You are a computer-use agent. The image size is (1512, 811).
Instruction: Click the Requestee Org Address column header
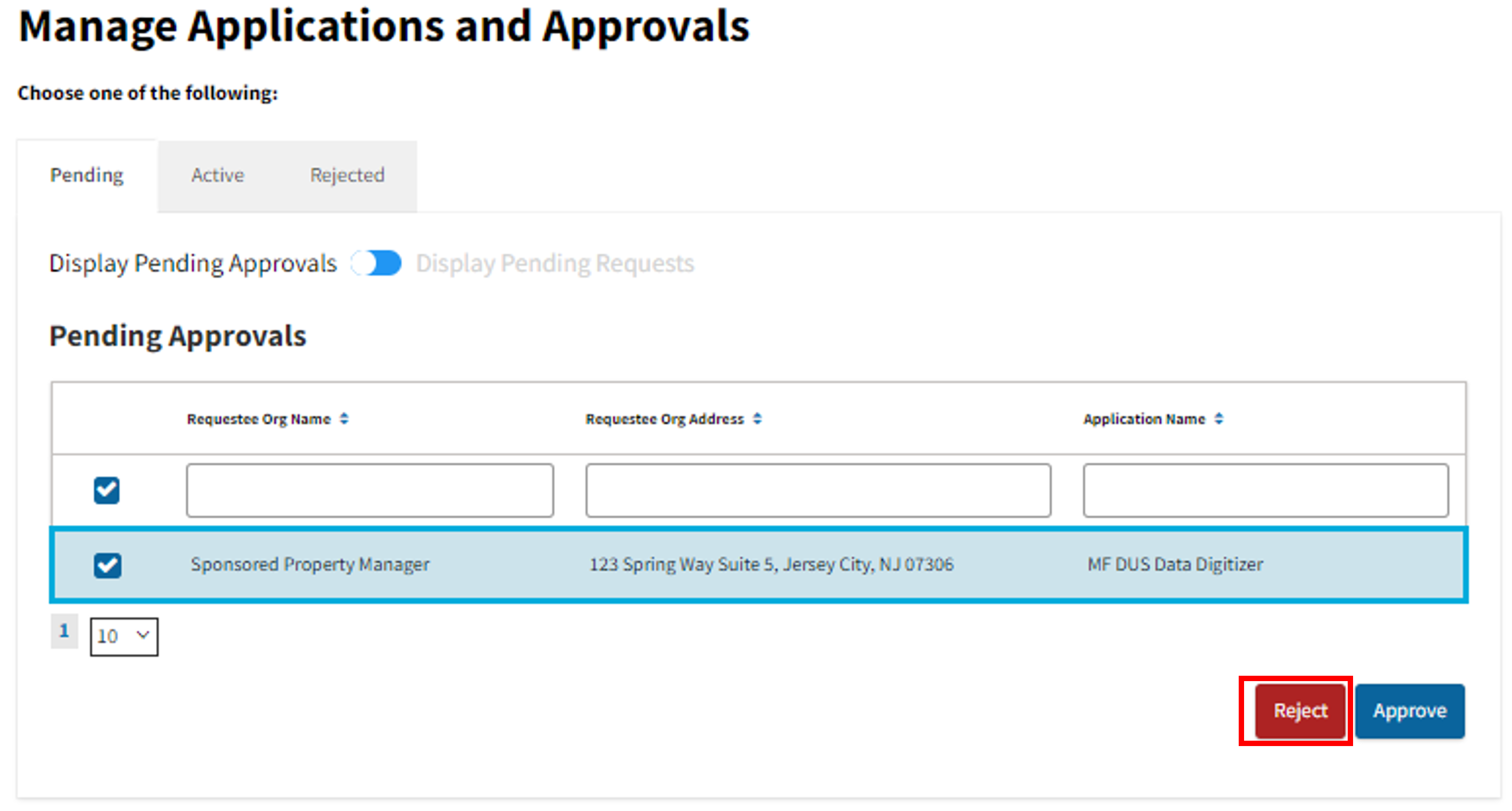(x=664, y=419)
